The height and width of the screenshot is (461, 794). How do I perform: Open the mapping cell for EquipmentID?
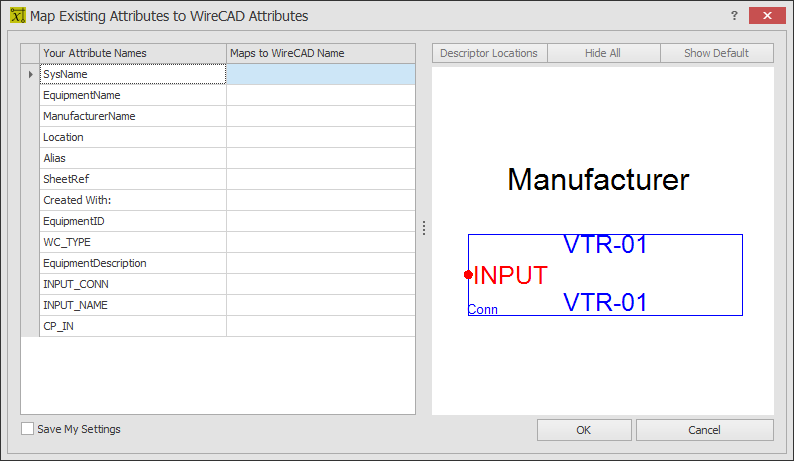[x=321, y=221]
